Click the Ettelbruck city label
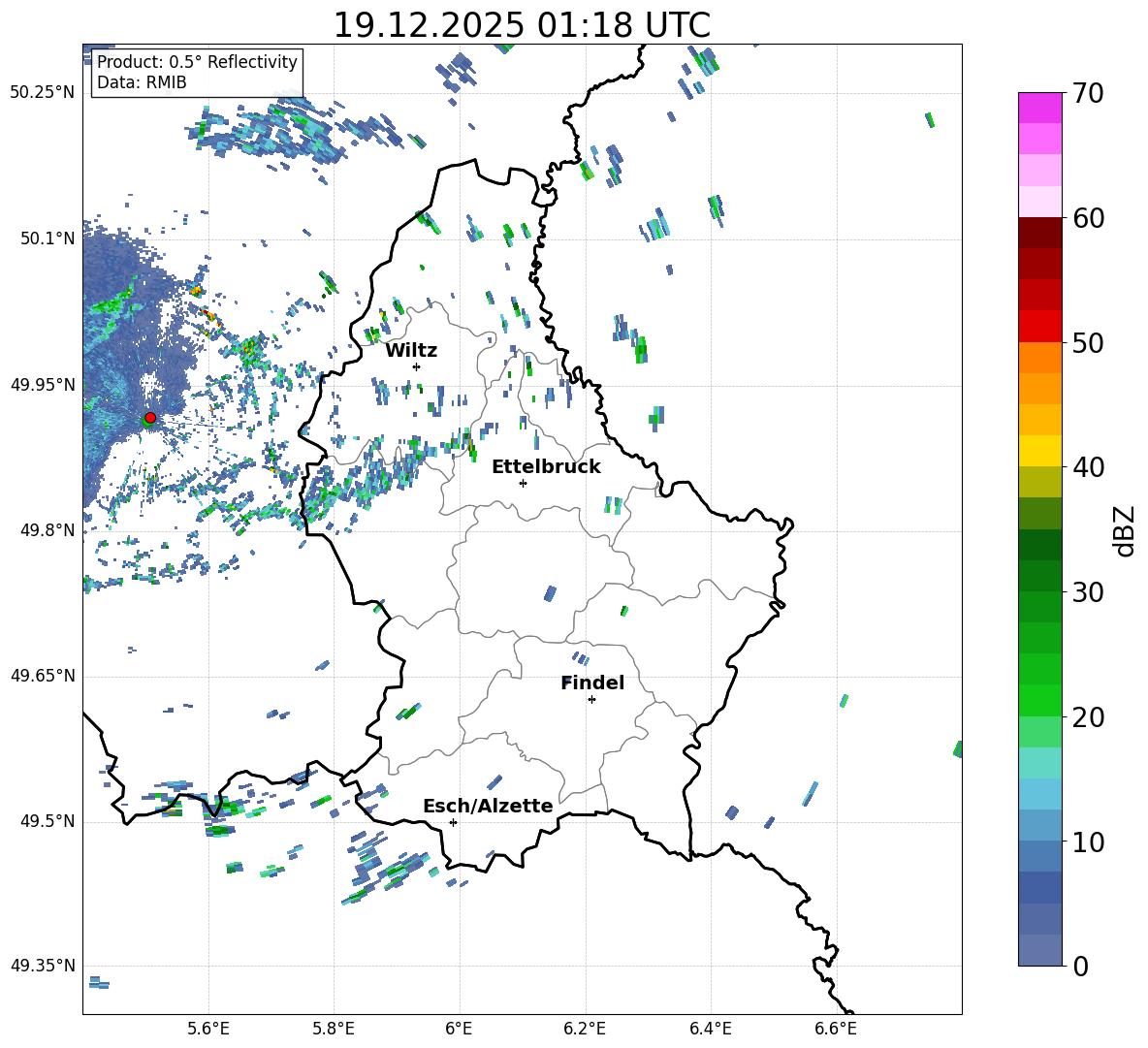 click(x=545, y=466)
